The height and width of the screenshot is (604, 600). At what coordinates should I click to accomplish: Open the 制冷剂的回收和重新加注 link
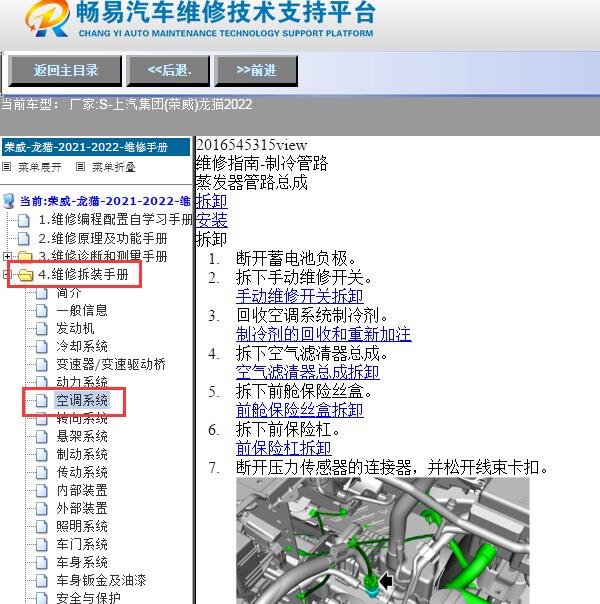click(323, 334)
